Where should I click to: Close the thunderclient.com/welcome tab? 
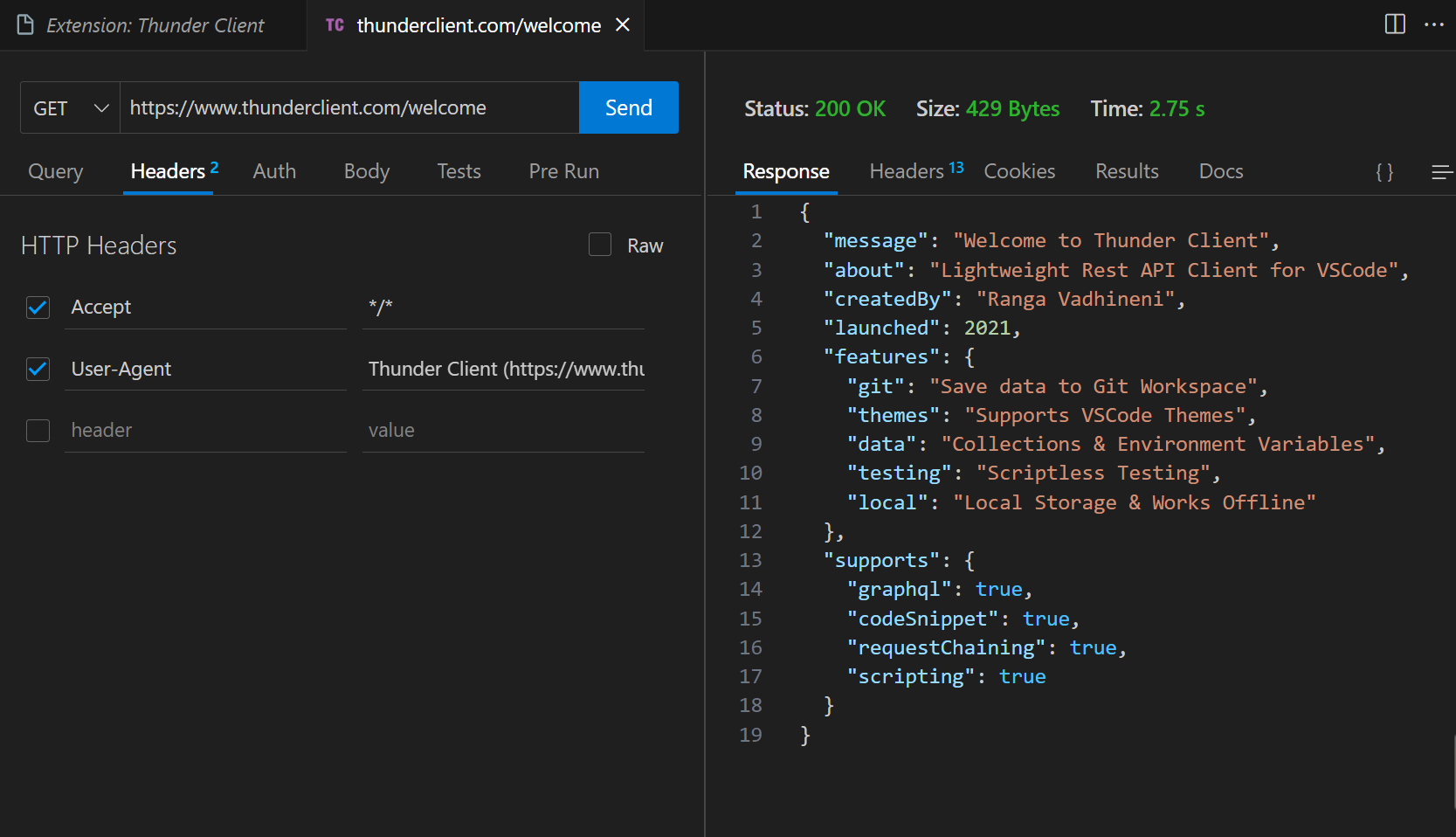point(623,25)
